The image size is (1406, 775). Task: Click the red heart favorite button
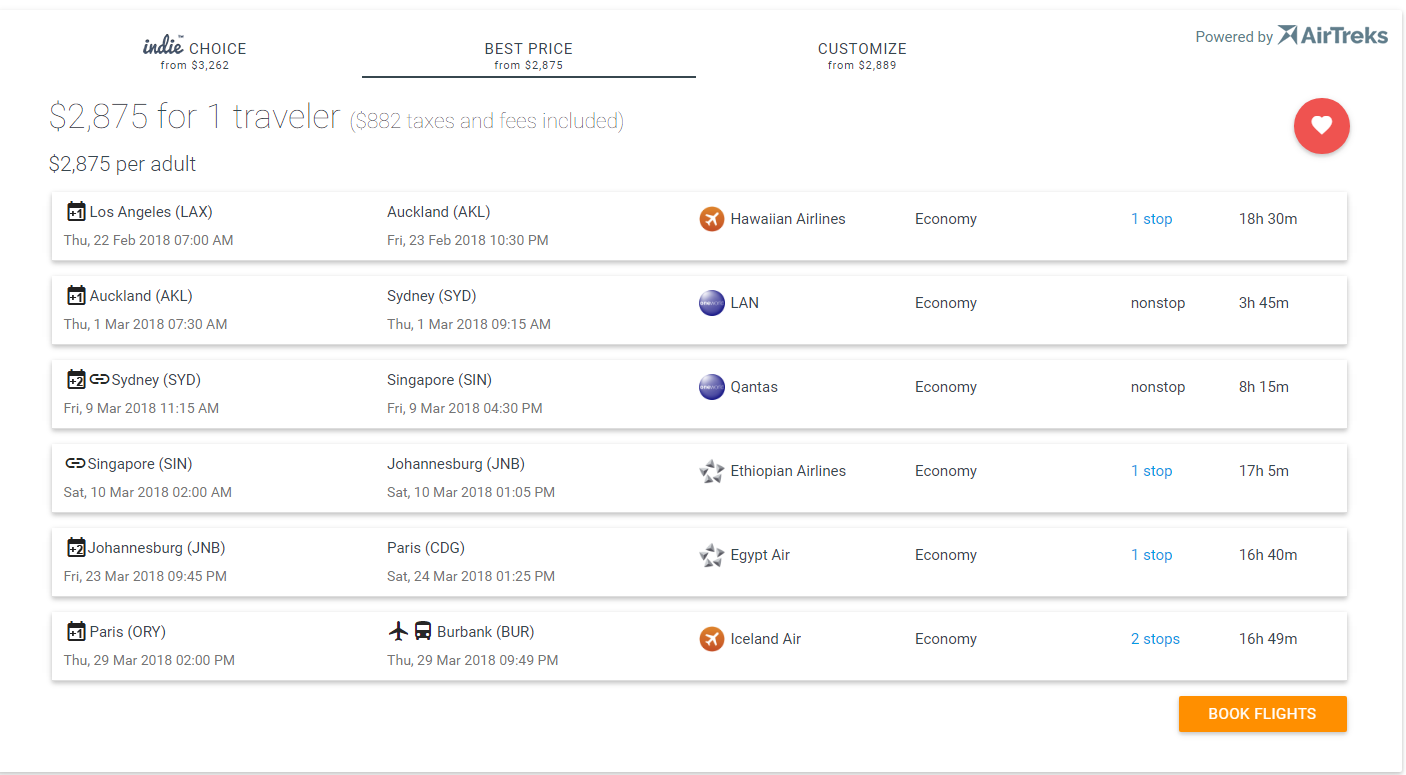1321,126
